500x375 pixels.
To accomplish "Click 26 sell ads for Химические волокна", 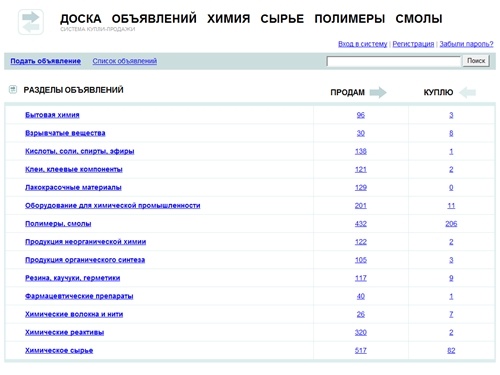I will [x=361, y=314].
